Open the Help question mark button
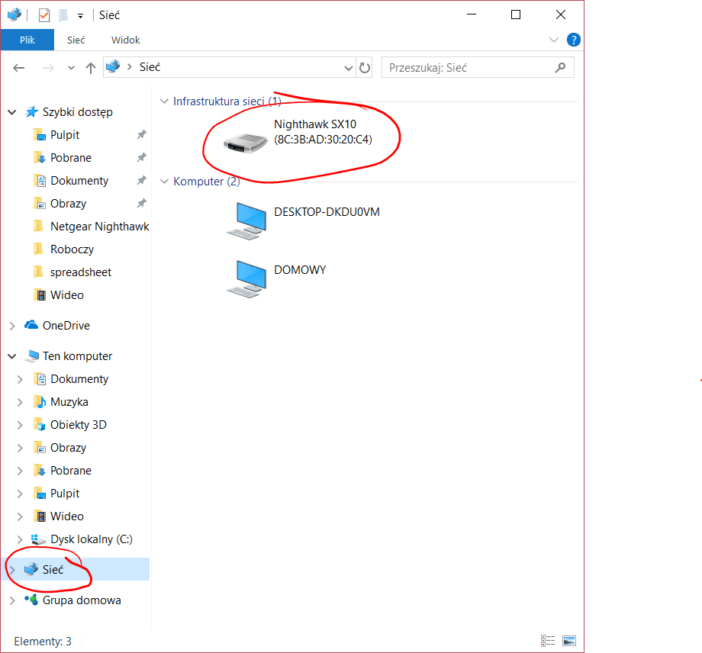The height and width of the screenshot is (653, 702). 573,40
